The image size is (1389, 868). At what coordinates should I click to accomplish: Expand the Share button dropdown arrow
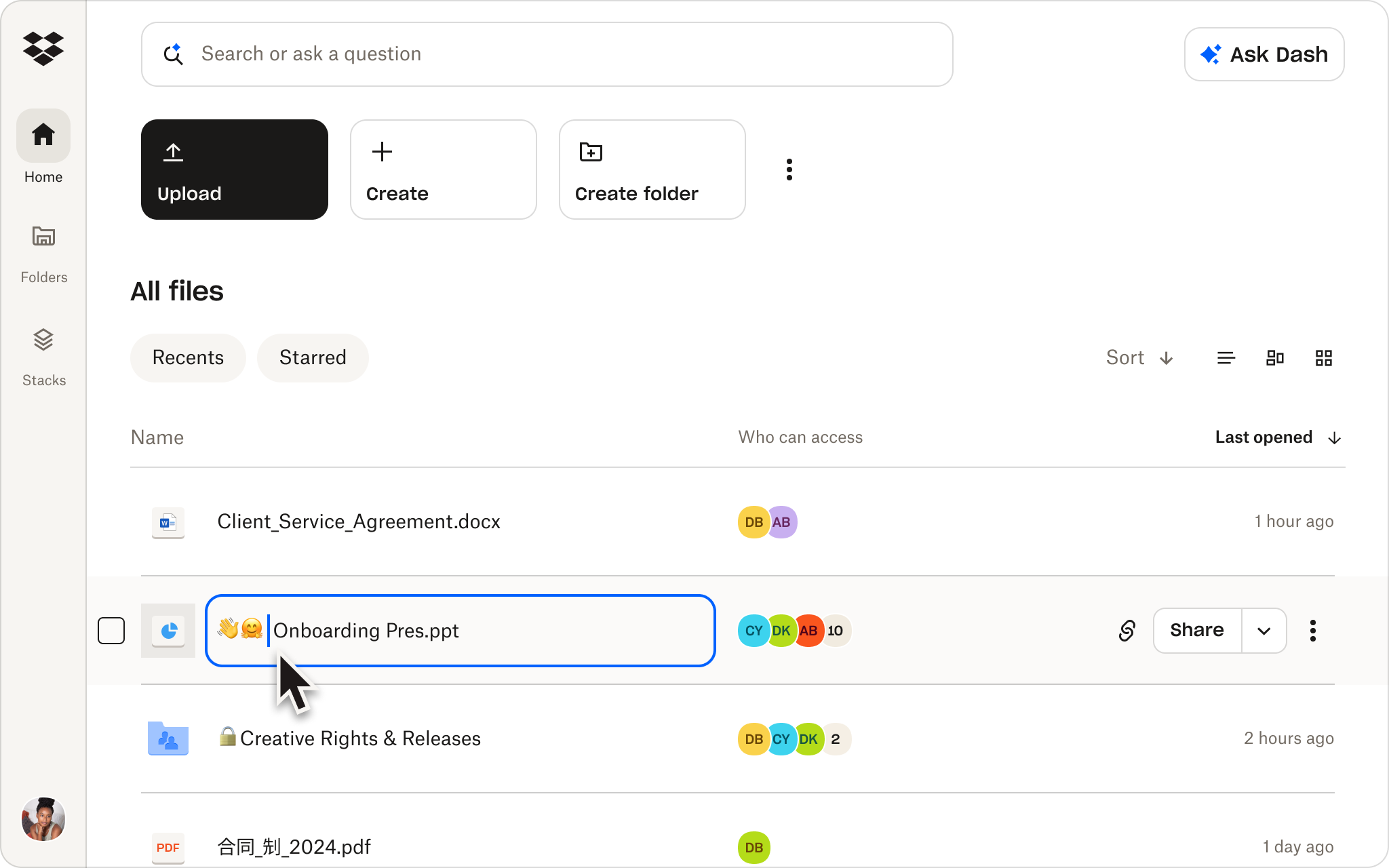1264,631
